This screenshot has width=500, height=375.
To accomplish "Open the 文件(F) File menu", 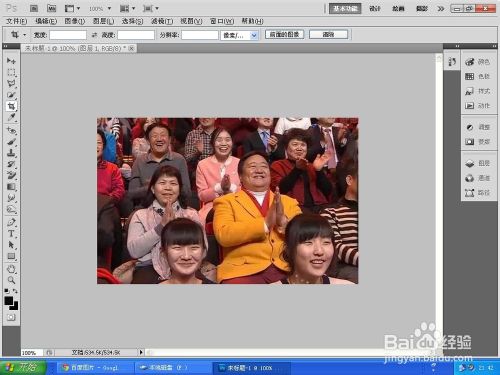I will (x=16, y=21).
